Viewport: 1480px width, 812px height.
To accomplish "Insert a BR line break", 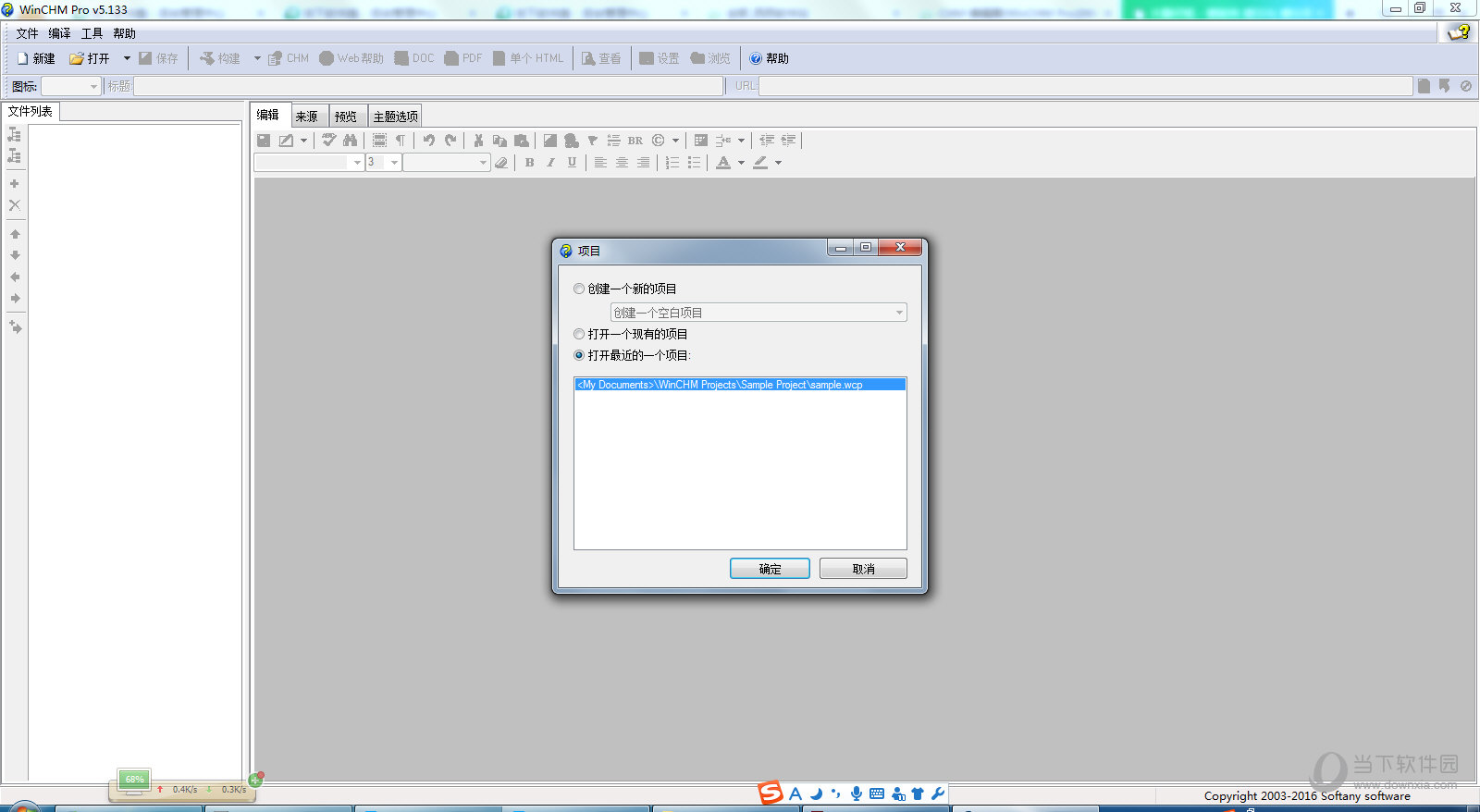I will tap(635, 141).
